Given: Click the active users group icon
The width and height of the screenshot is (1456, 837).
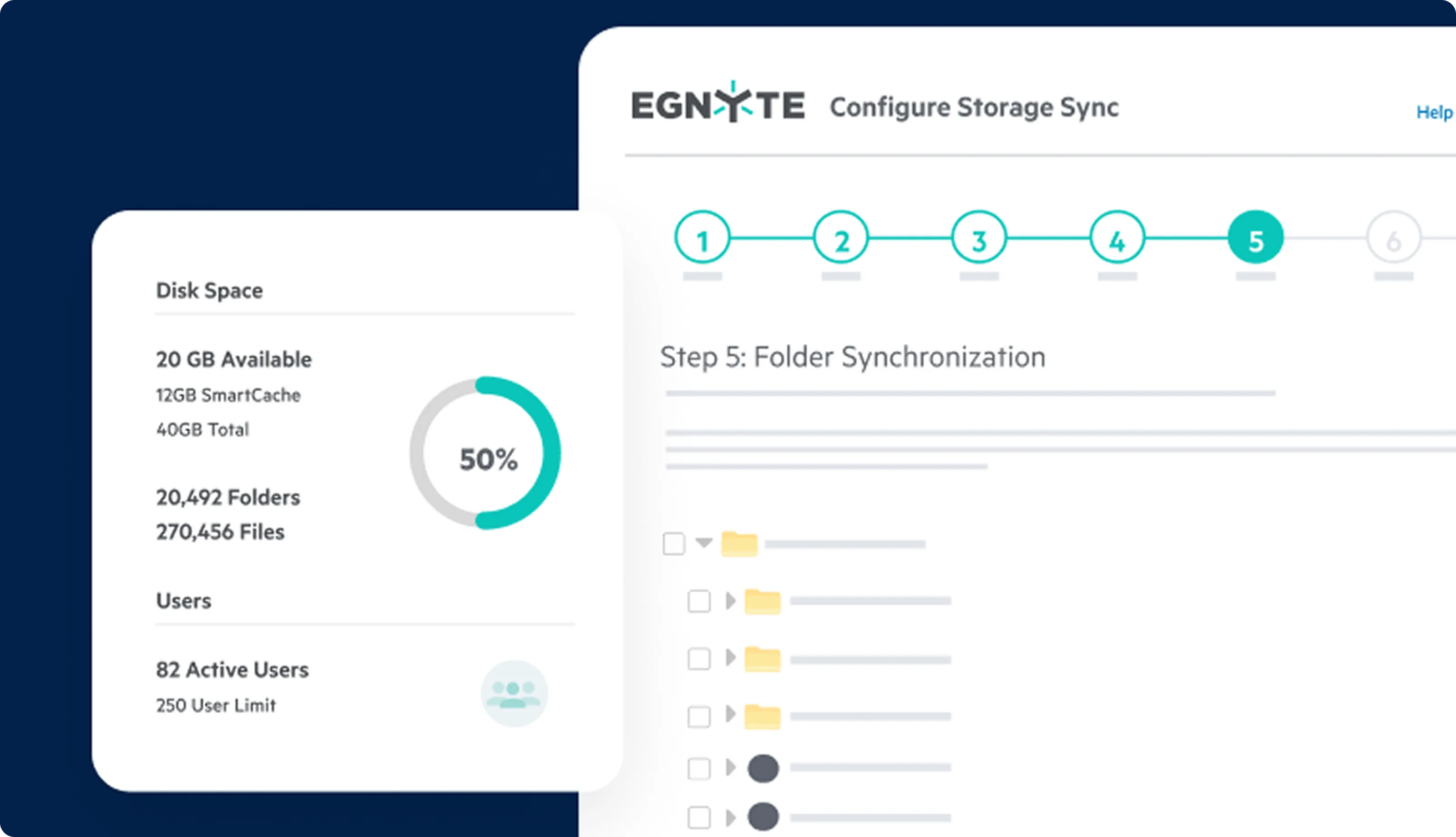Looking at the screenshot, I should tap(514, 694).
